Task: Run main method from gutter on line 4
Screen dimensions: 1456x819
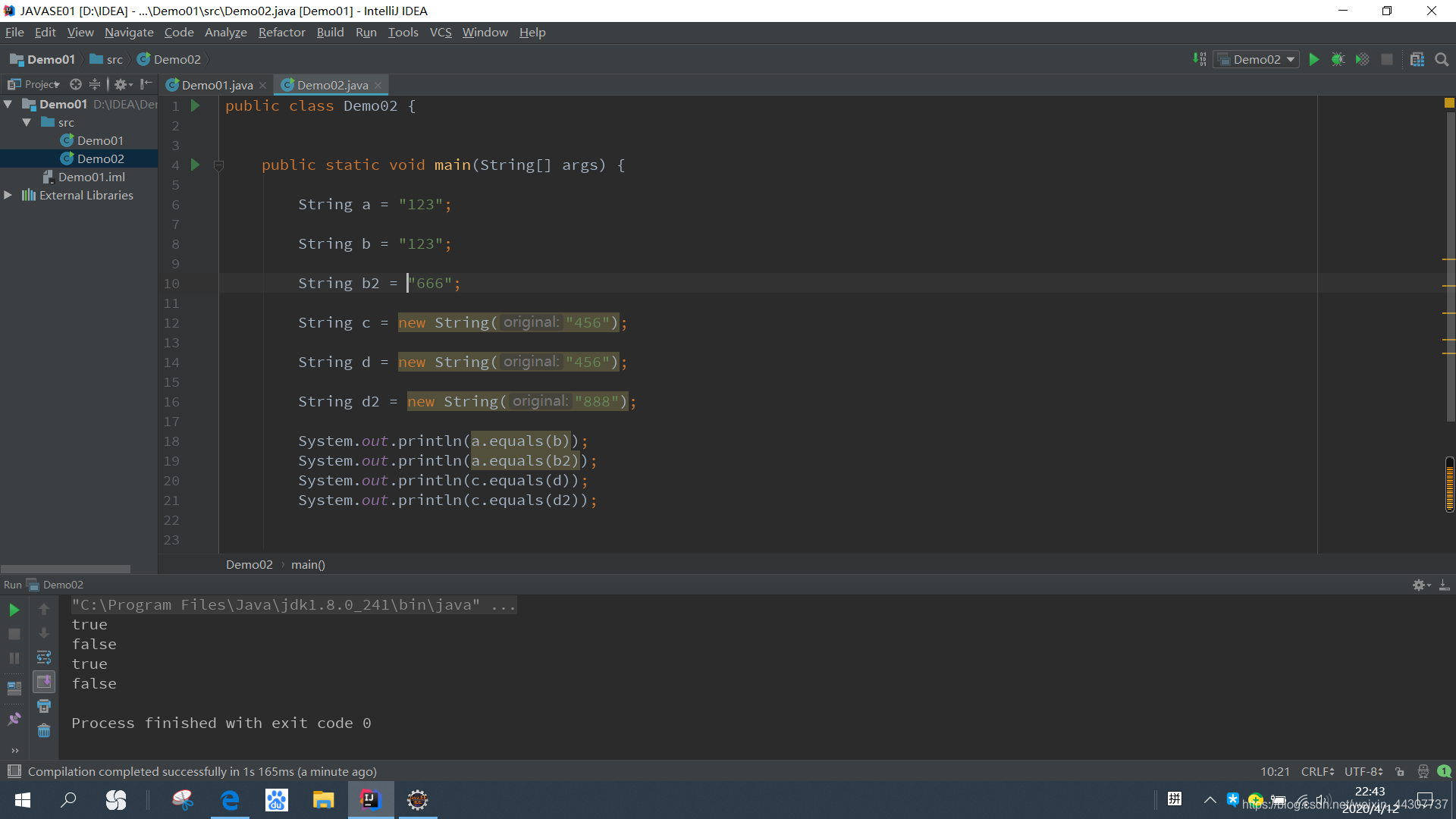Action: coord(195,165)
